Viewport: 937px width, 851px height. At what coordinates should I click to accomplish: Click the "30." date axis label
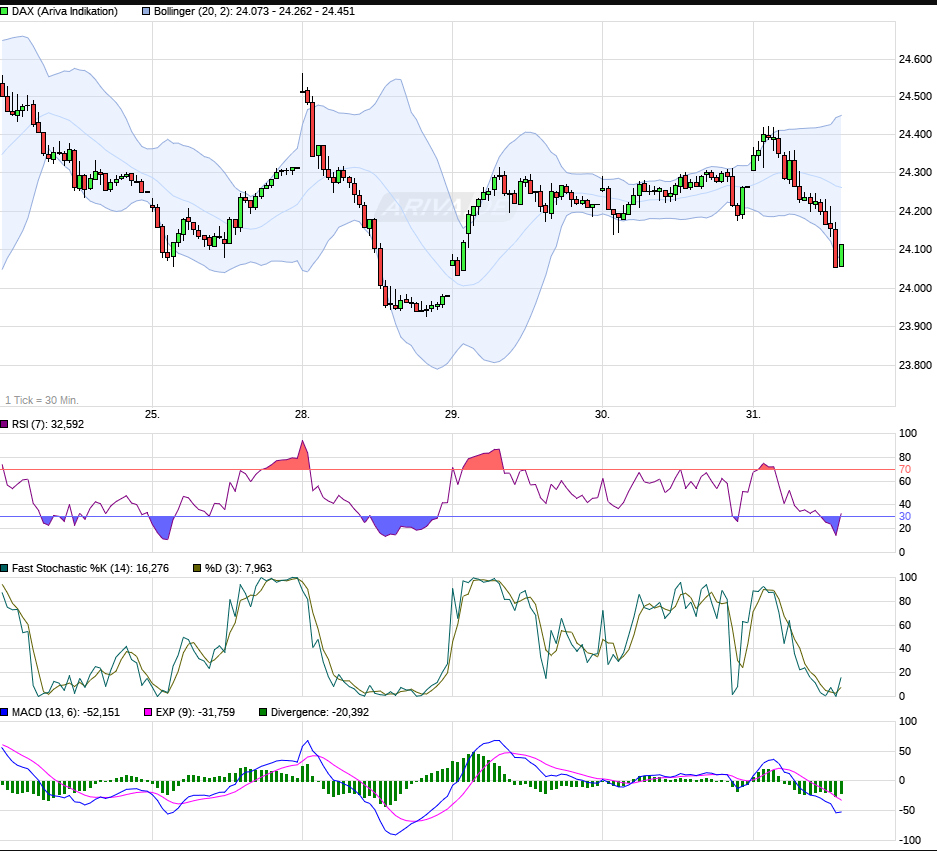[602, 414]
